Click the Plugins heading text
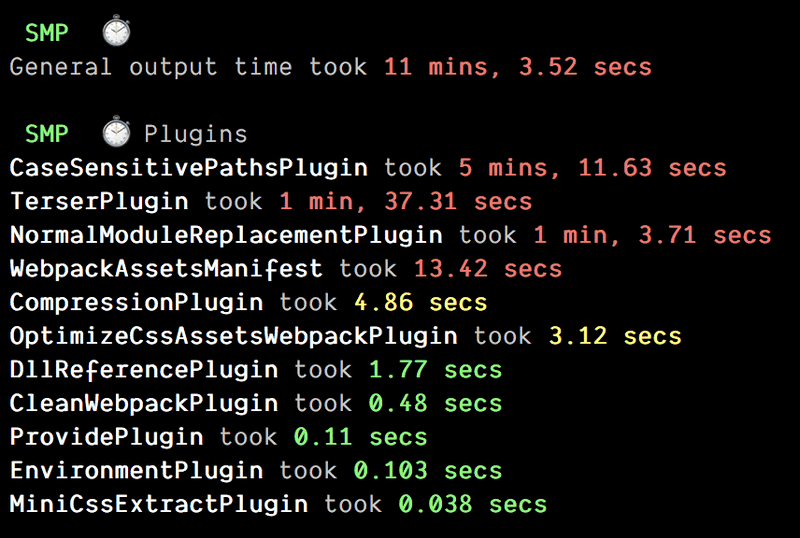Viewport: 800px width, 538px height. click(x=195, y=135)
